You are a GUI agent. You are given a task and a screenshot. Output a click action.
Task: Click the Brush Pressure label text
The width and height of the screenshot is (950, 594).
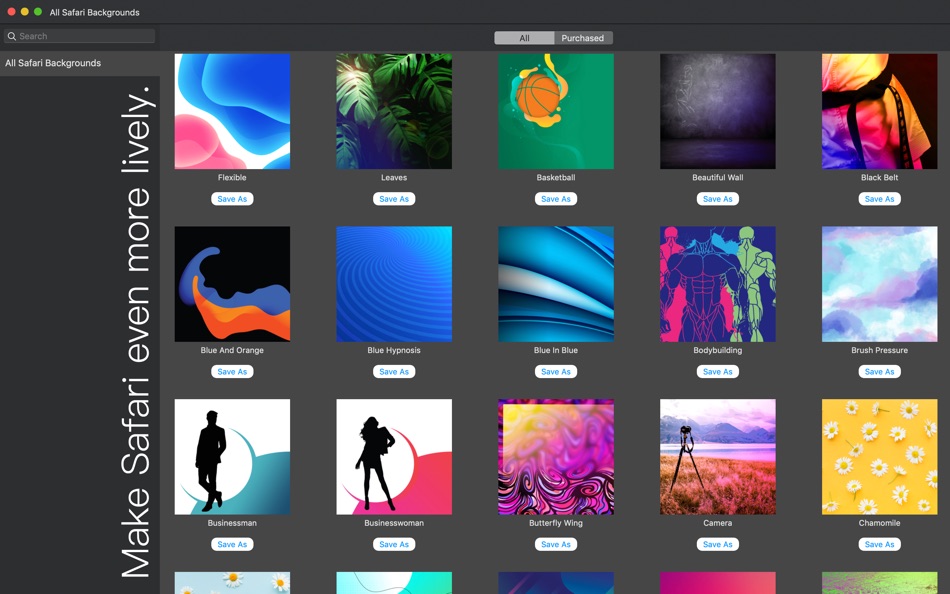coord(879,350)
